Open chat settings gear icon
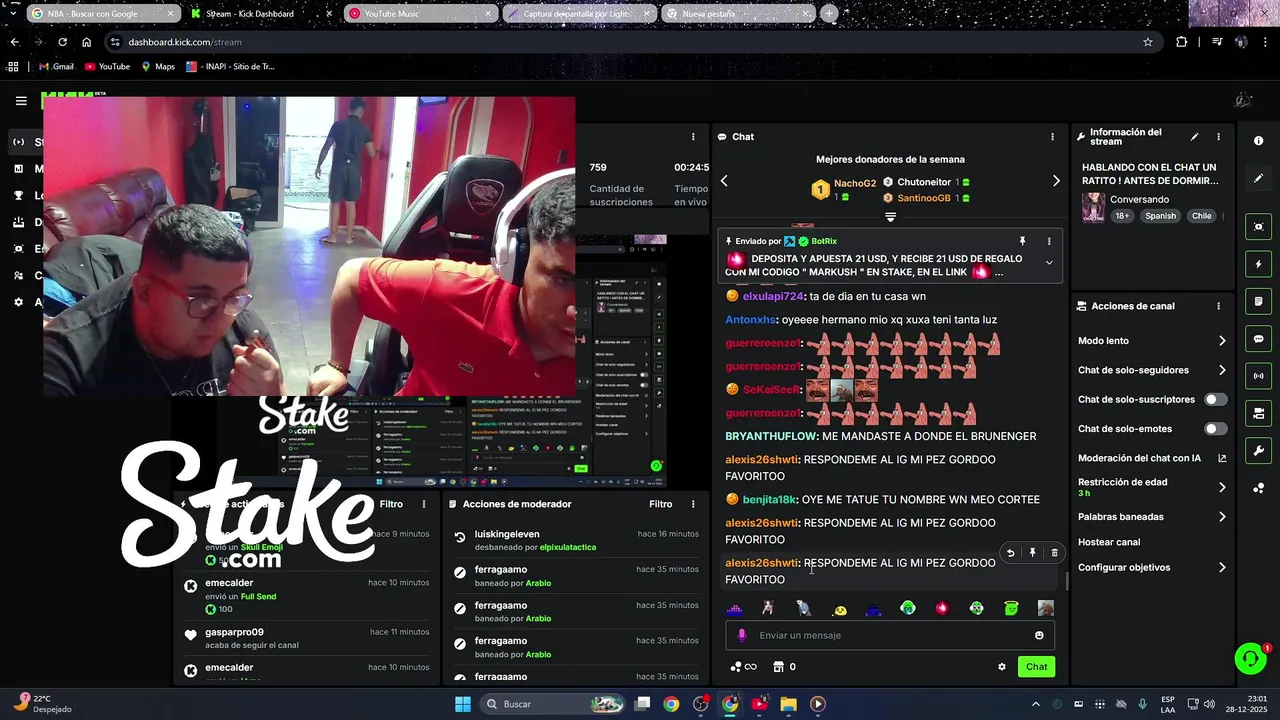The width and height of the screenshot is (1280, 720). point(1001,667)
